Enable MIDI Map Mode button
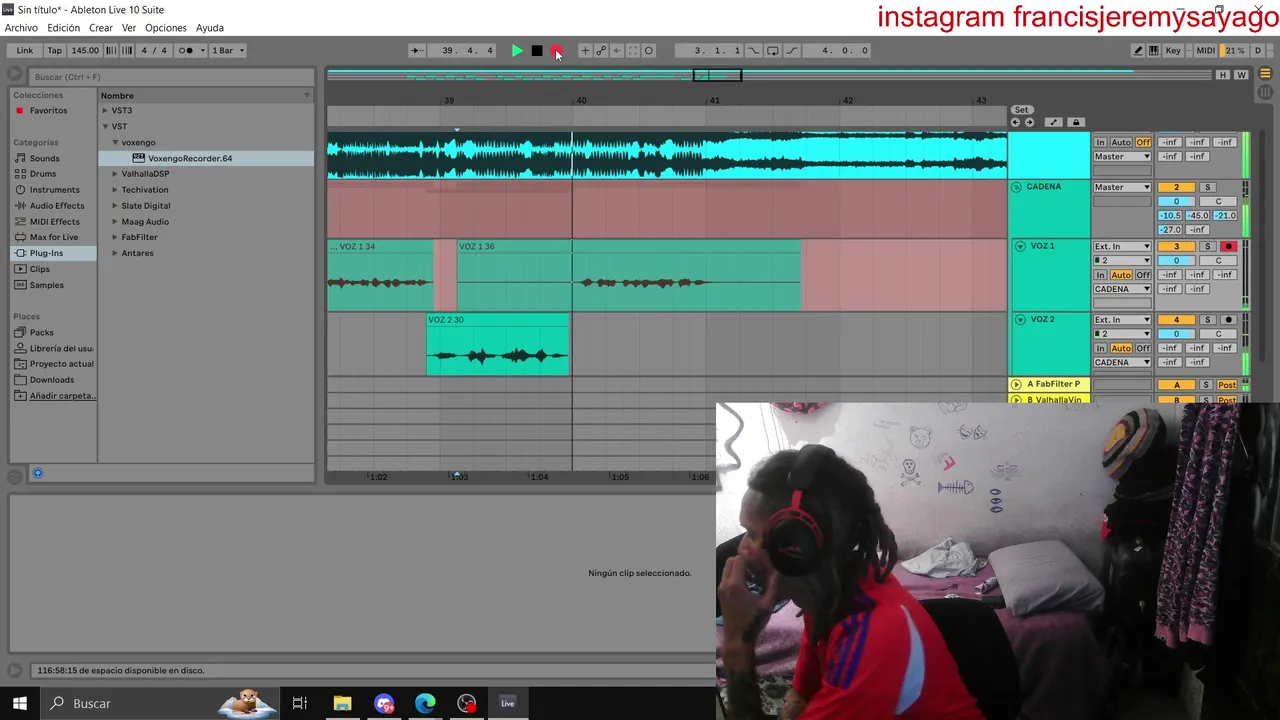 pos(1206,50)
